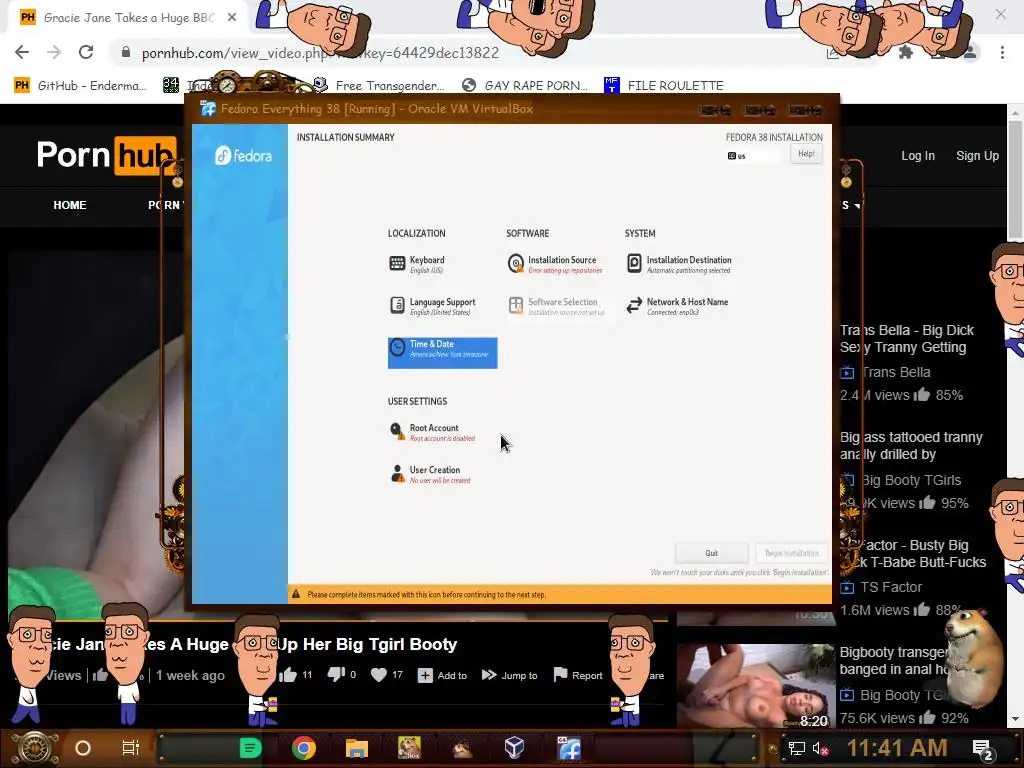
Task: Go forward in Chrome browser
Action: (x=54, y=52)
